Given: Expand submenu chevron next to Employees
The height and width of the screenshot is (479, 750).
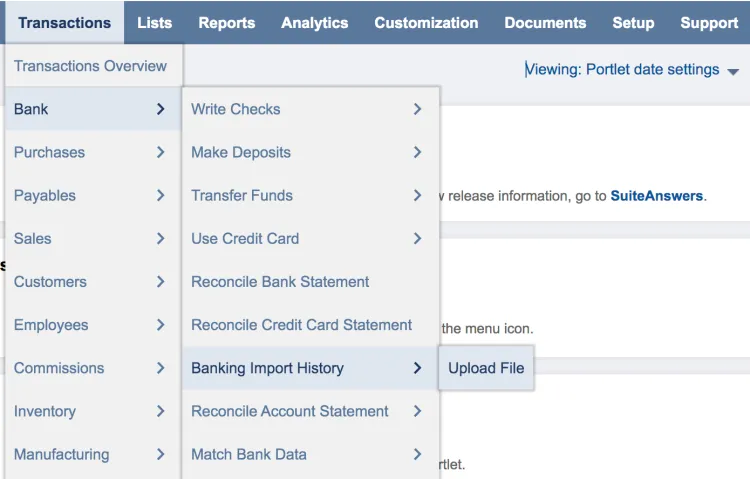Looking at the screenshot, I should click(x=161, y=325).
